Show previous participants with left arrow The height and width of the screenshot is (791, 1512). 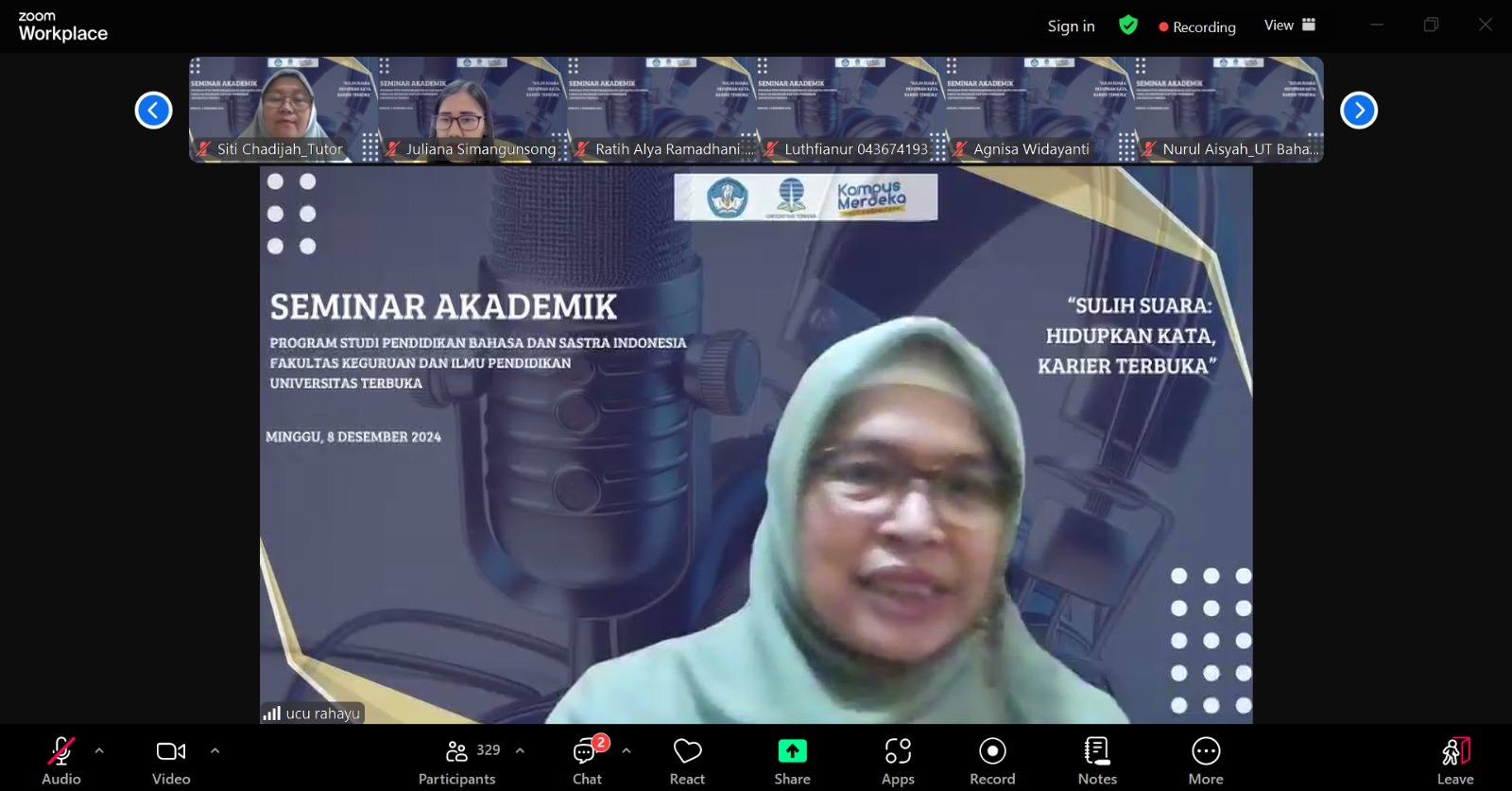point(153,111)
